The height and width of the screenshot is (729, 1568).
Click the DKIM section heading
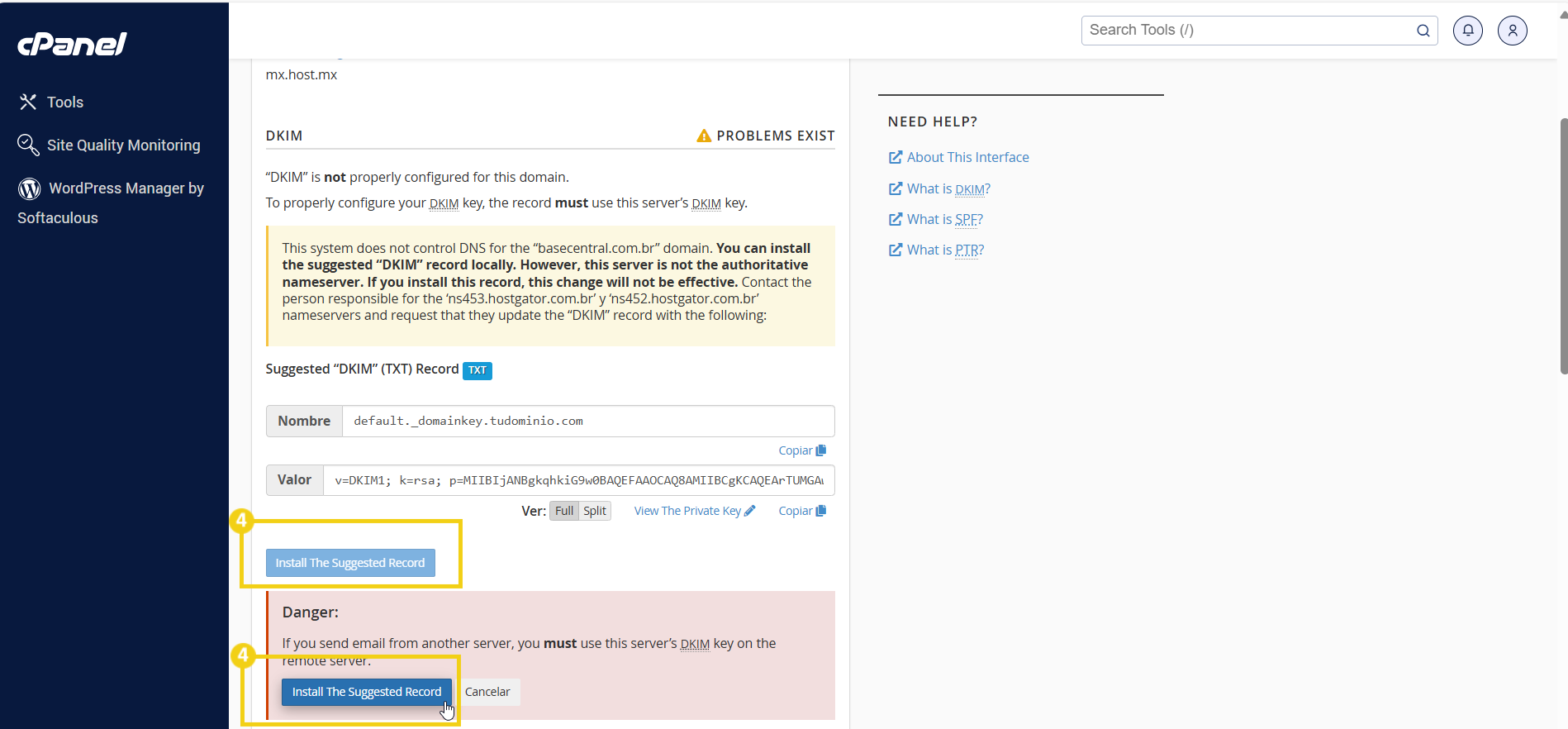pos(284,136)
